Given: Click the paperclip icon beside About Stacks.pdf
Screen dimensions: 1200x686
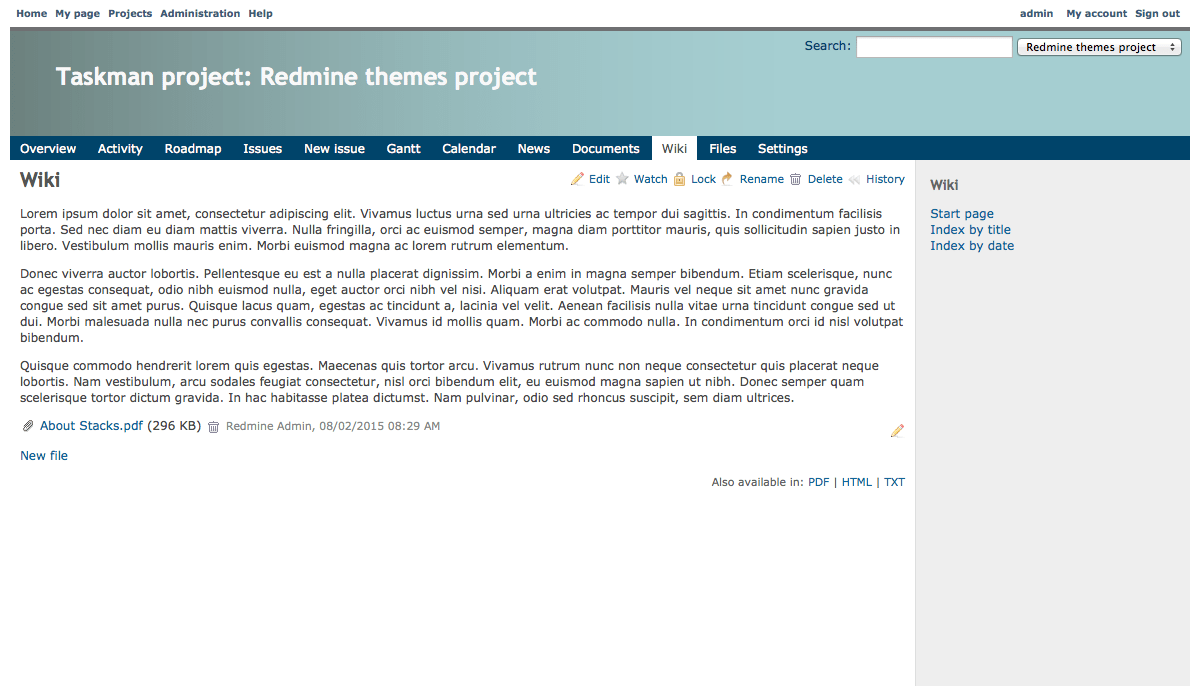Looking at the screenshot, I should pyautogui.click(x=28, y=426).
